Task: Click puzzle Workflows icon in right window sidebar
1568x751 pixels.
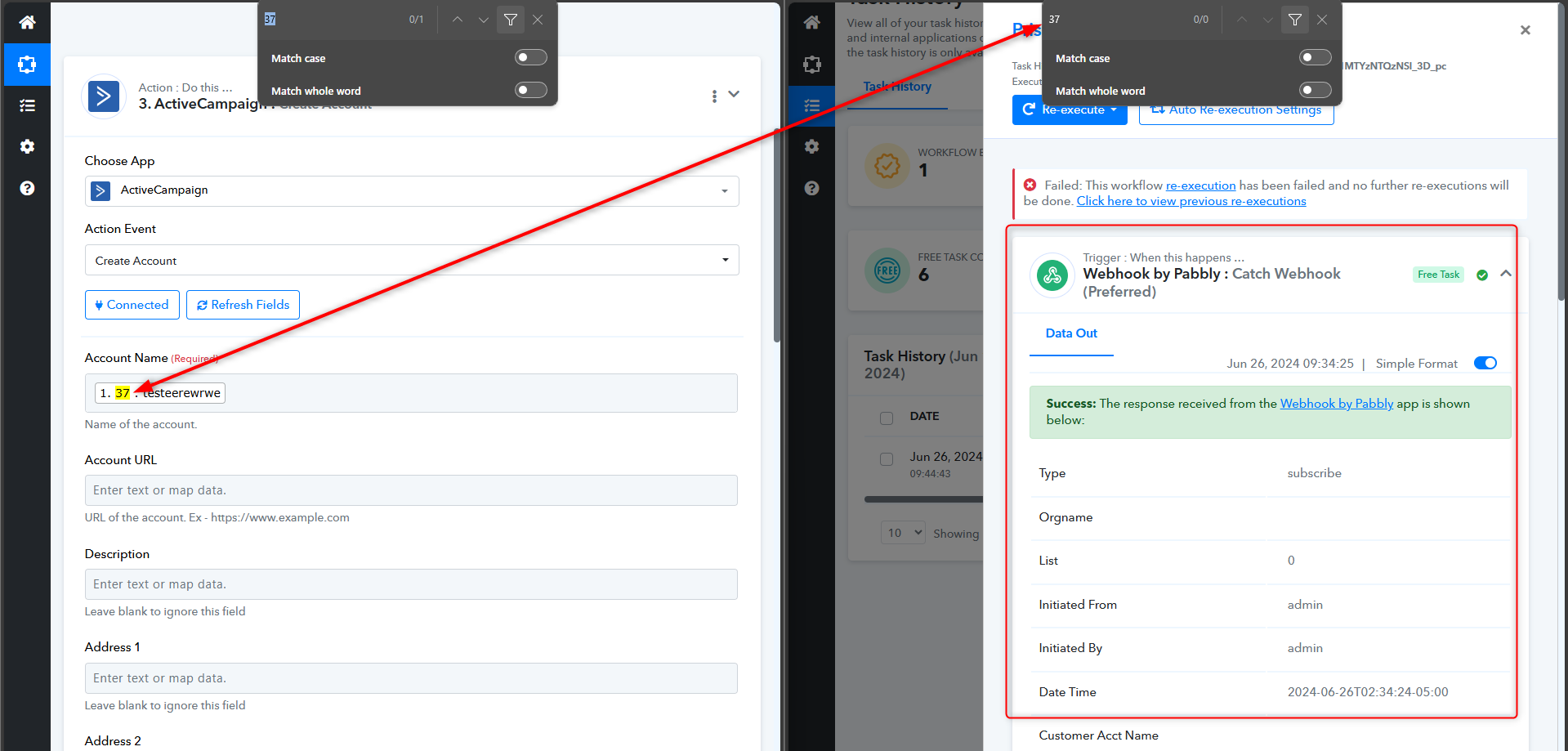Action: point(811,65)
